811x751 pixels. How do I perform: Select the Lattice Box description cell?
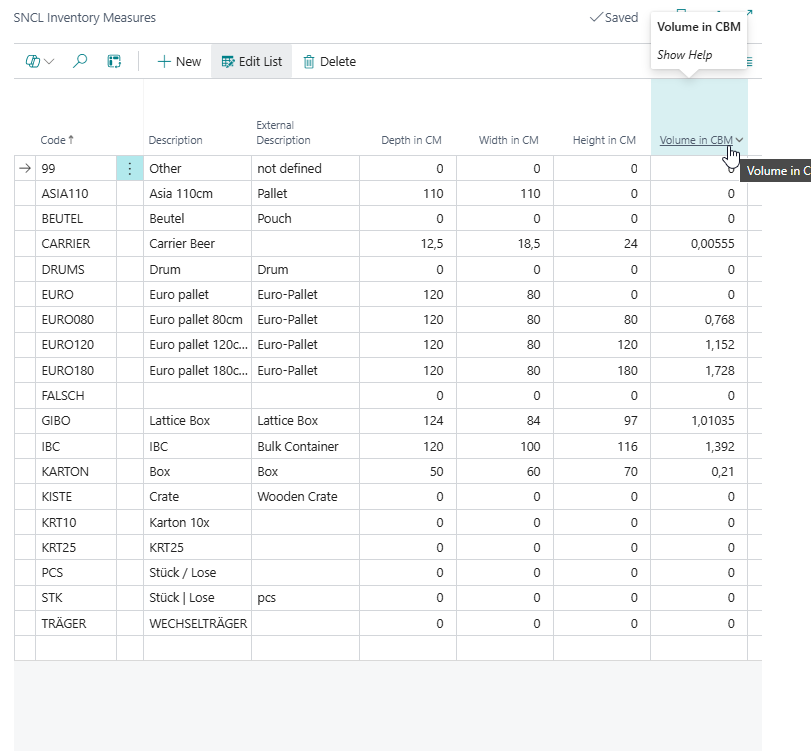[x=179, y=421]
